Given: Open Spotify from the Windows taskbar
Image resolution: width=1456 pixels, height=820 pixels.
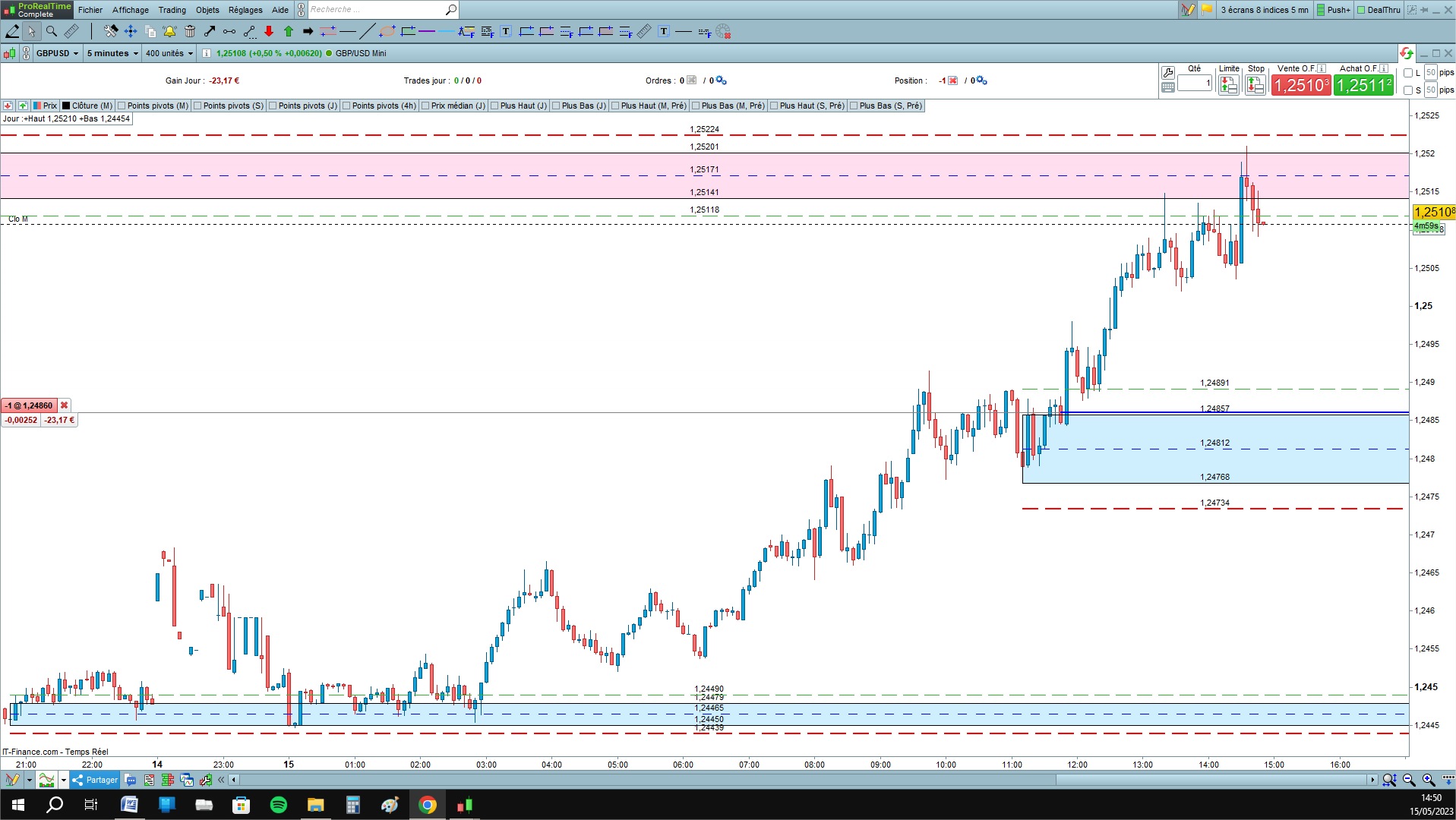Looking at the screenshot, I should pyautogui.click(x=279, y=805).
